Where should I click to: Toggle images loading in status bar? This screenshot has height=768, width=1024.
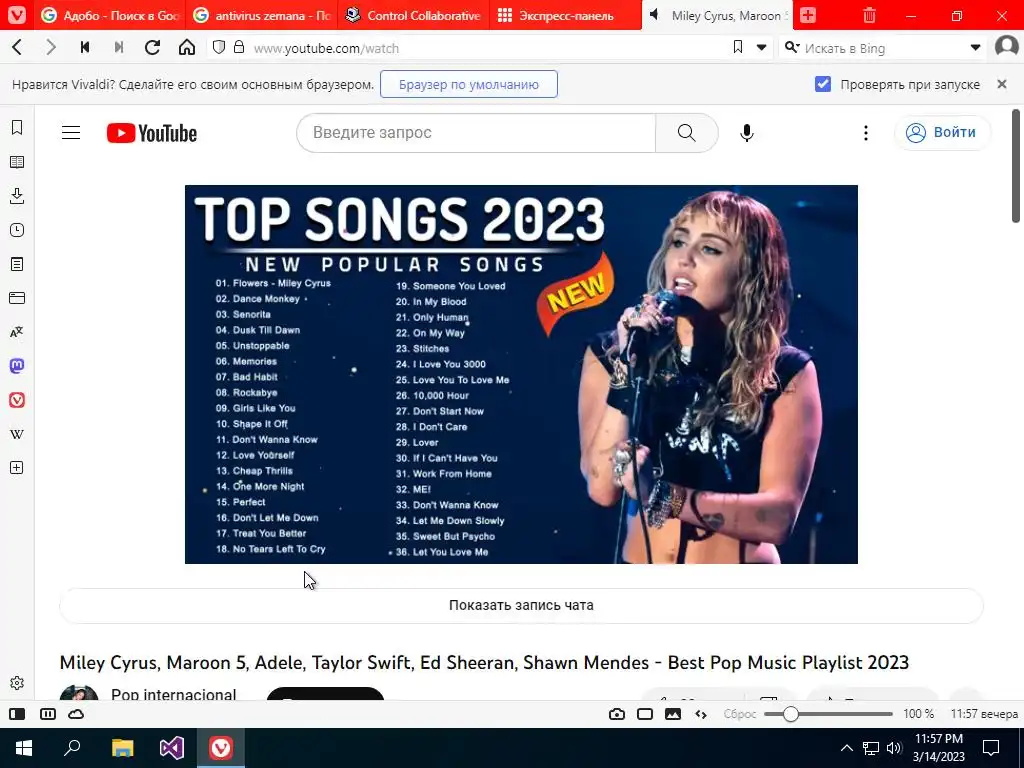[673, 714]
